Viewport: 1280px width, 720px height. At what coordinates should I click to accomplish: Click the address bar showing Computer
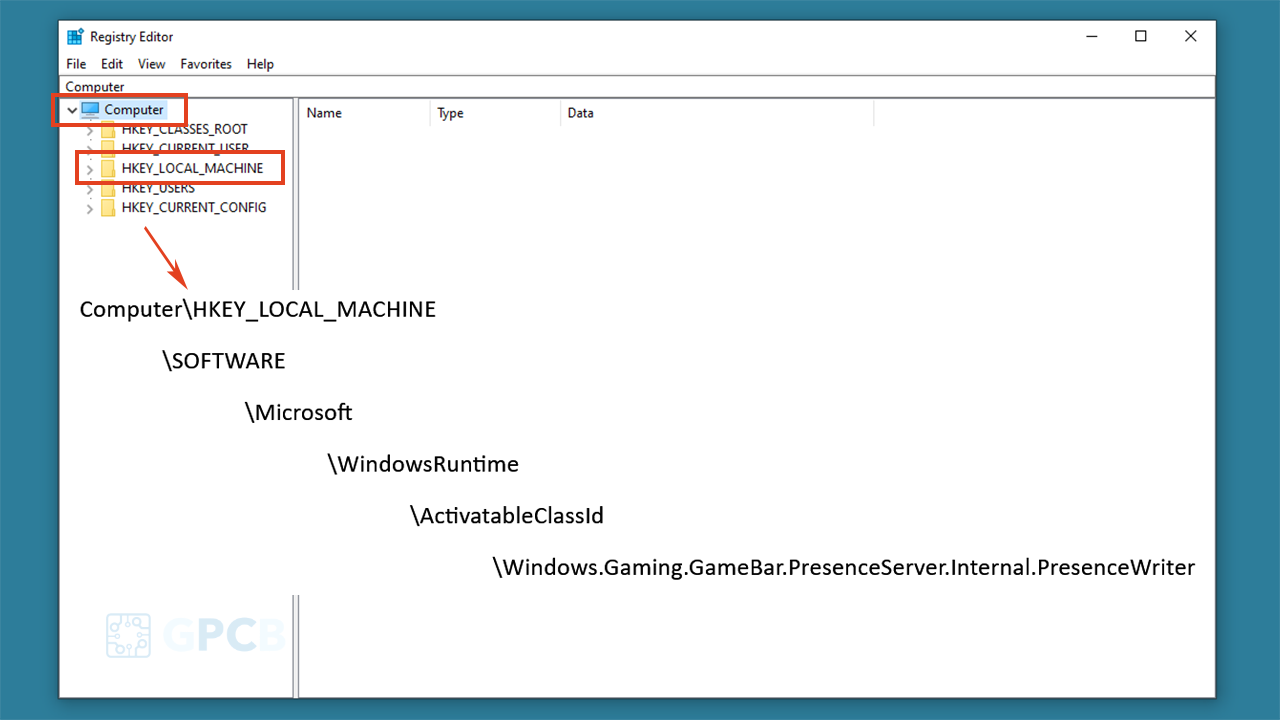click(x=639, y=87)
